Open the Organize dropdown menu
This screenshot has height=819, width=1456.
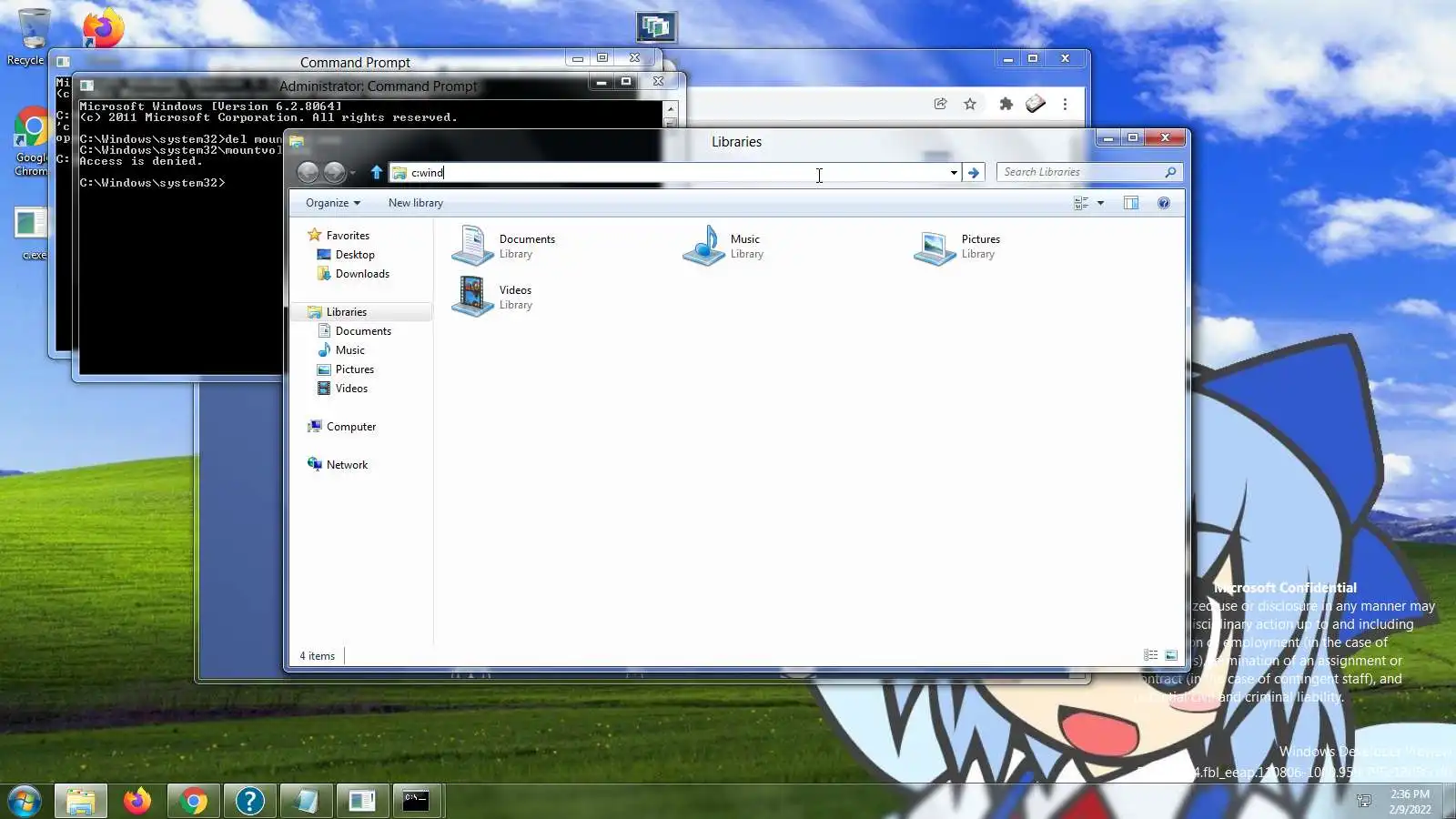333,203
